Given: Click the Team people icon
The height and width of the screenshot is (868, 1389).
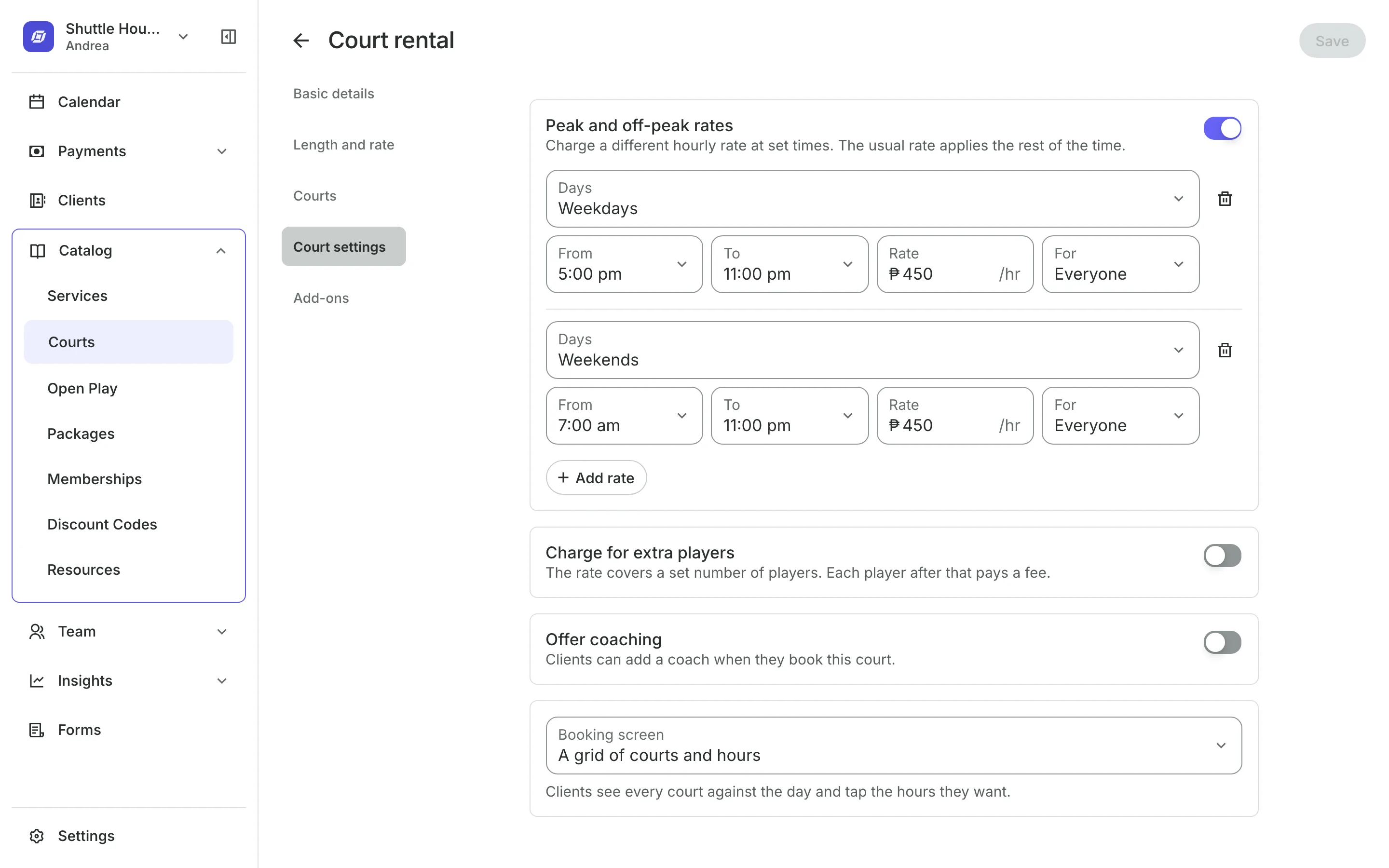Looking at the screenshot, I should [37, 632].
